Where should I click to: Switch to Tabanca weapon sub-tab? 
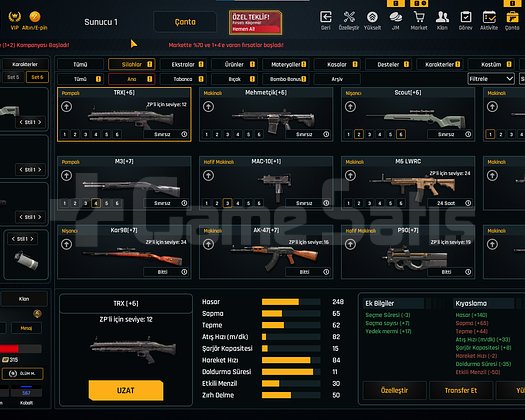tap(183, 79)
